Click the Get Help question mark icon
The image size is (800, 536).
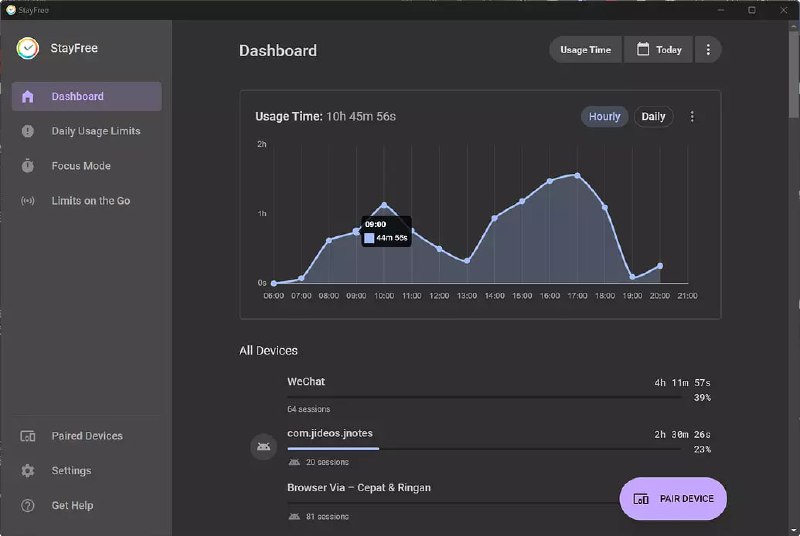click(28, 506)
